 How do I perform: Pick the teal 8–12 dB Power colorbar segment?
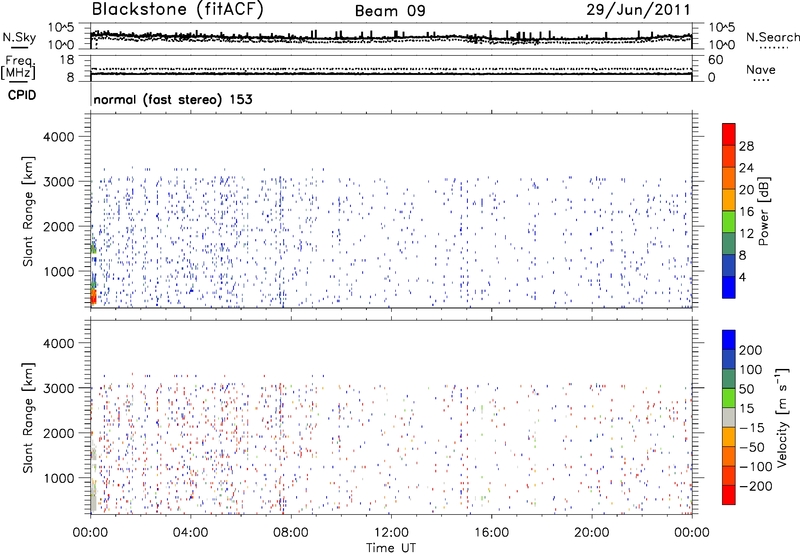(x=729, y=244)
